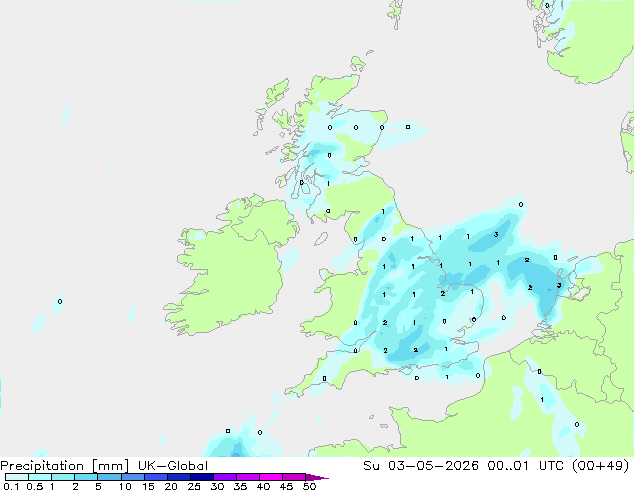
Task: Choose the 25–30 mm navy legend swatch
Action: tap(202, 477)
